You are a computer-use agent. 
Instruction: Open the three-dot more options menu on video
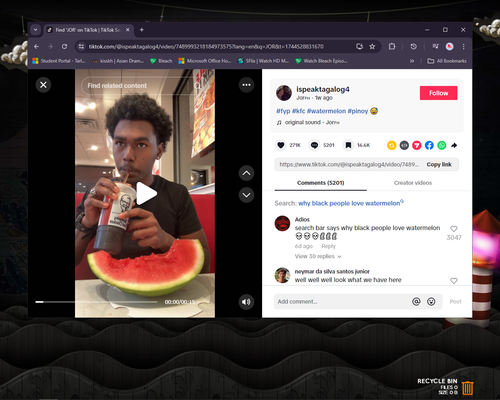pyautogui.click(x=246, y=85)
